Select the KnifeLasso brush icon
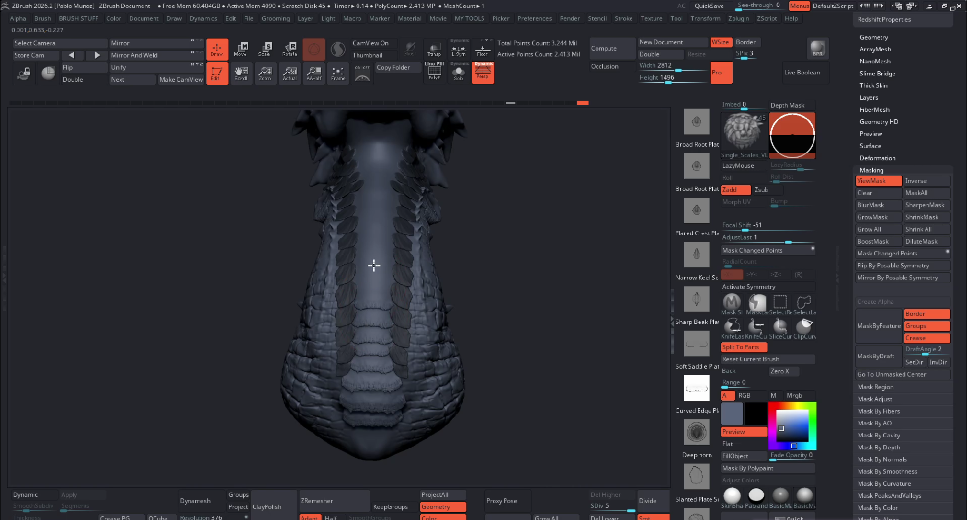Viewport: 967px width, 520px height. click(732, 328)
